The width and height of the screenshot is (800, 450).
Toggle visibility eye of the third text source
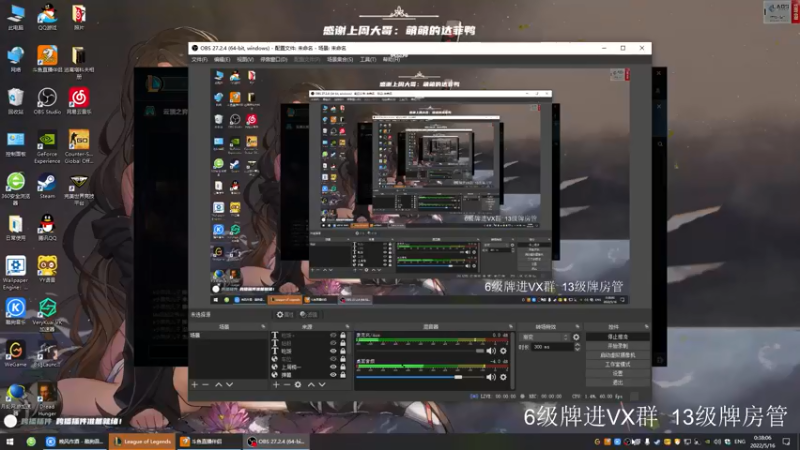coord(333,351)
